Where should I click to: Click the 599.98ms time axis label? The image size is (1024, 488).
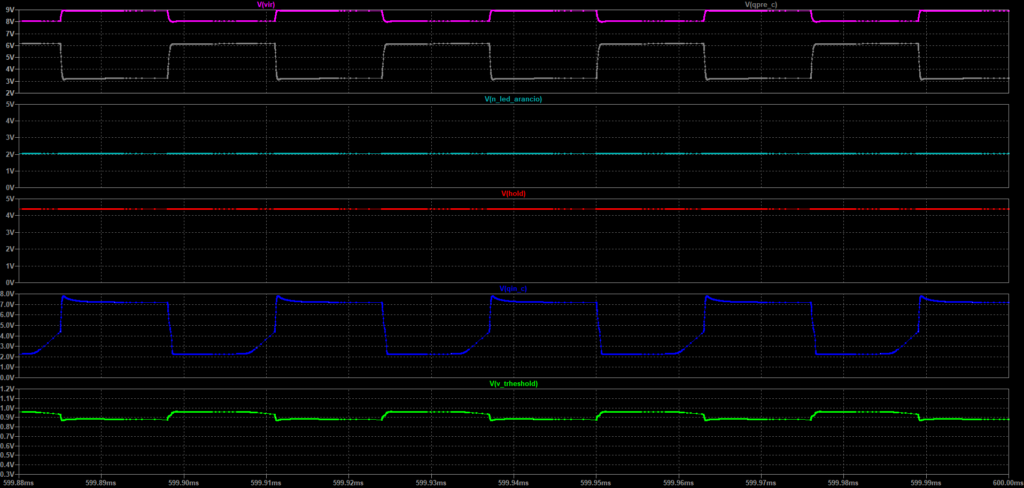tap(844, 482)
